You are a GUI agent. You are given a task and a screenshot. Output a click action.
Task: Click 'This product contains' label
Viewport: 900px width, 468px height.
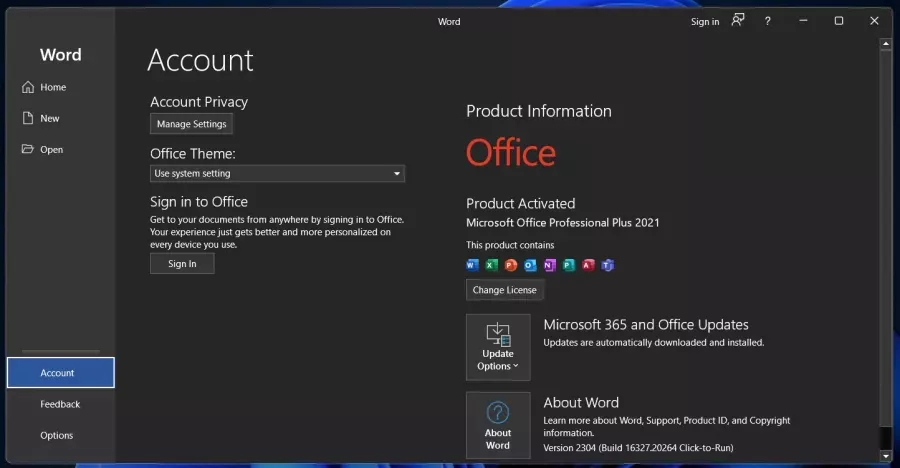point(510,245)
